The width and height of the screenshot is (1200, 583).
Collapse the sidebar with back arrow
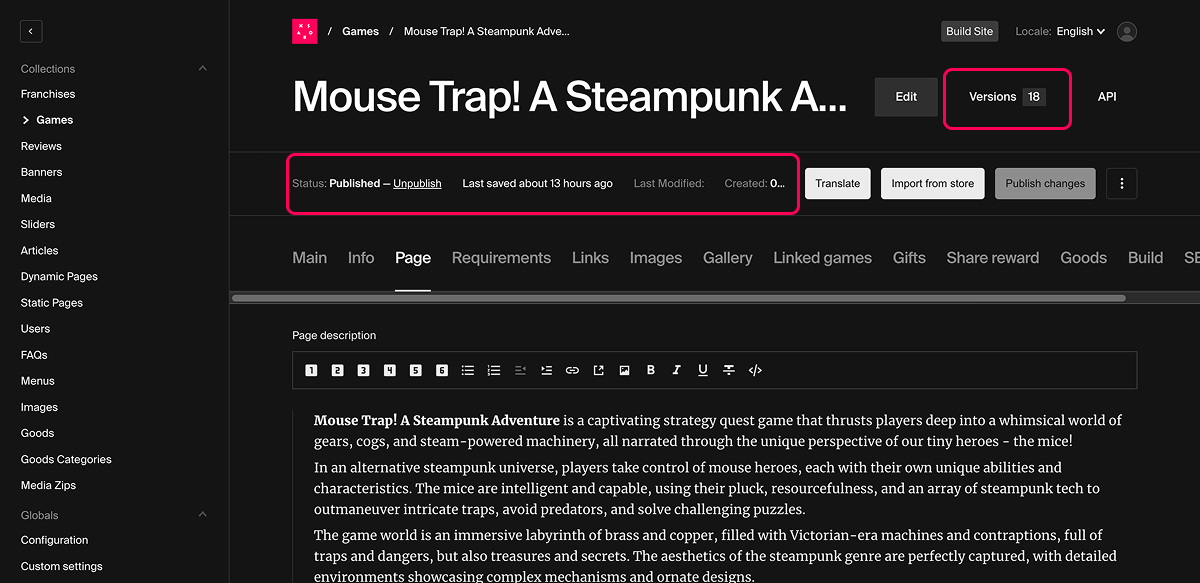tap(31, 32)
